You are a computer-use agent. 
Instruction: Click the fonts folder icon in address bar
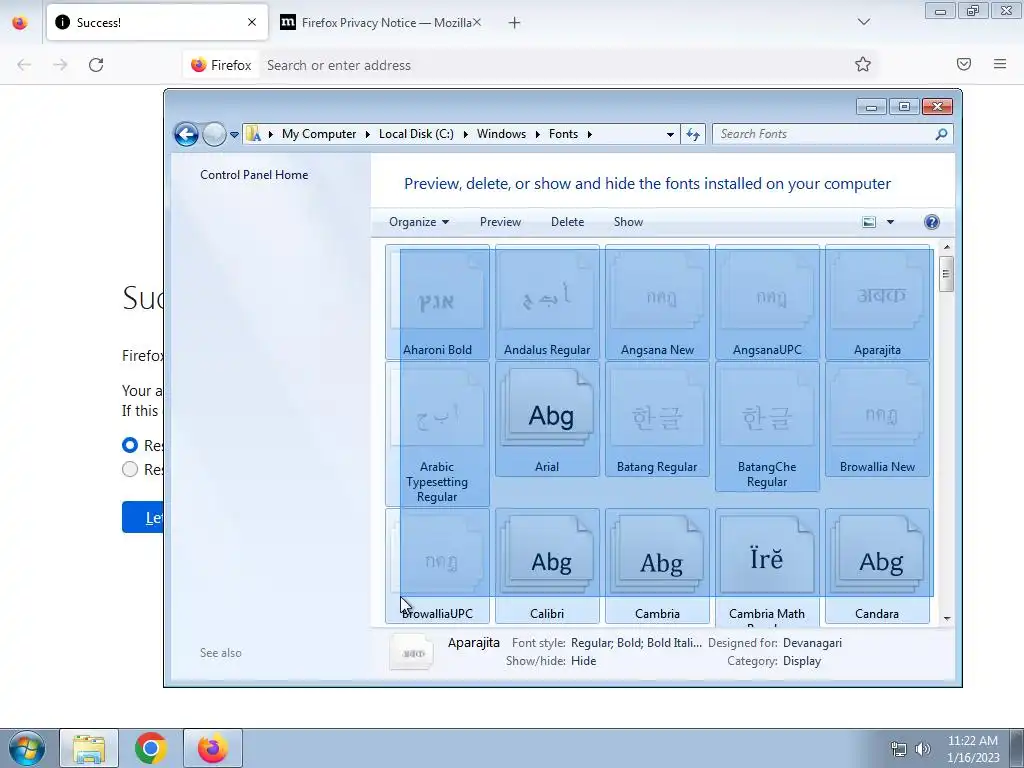click(253, 135)
